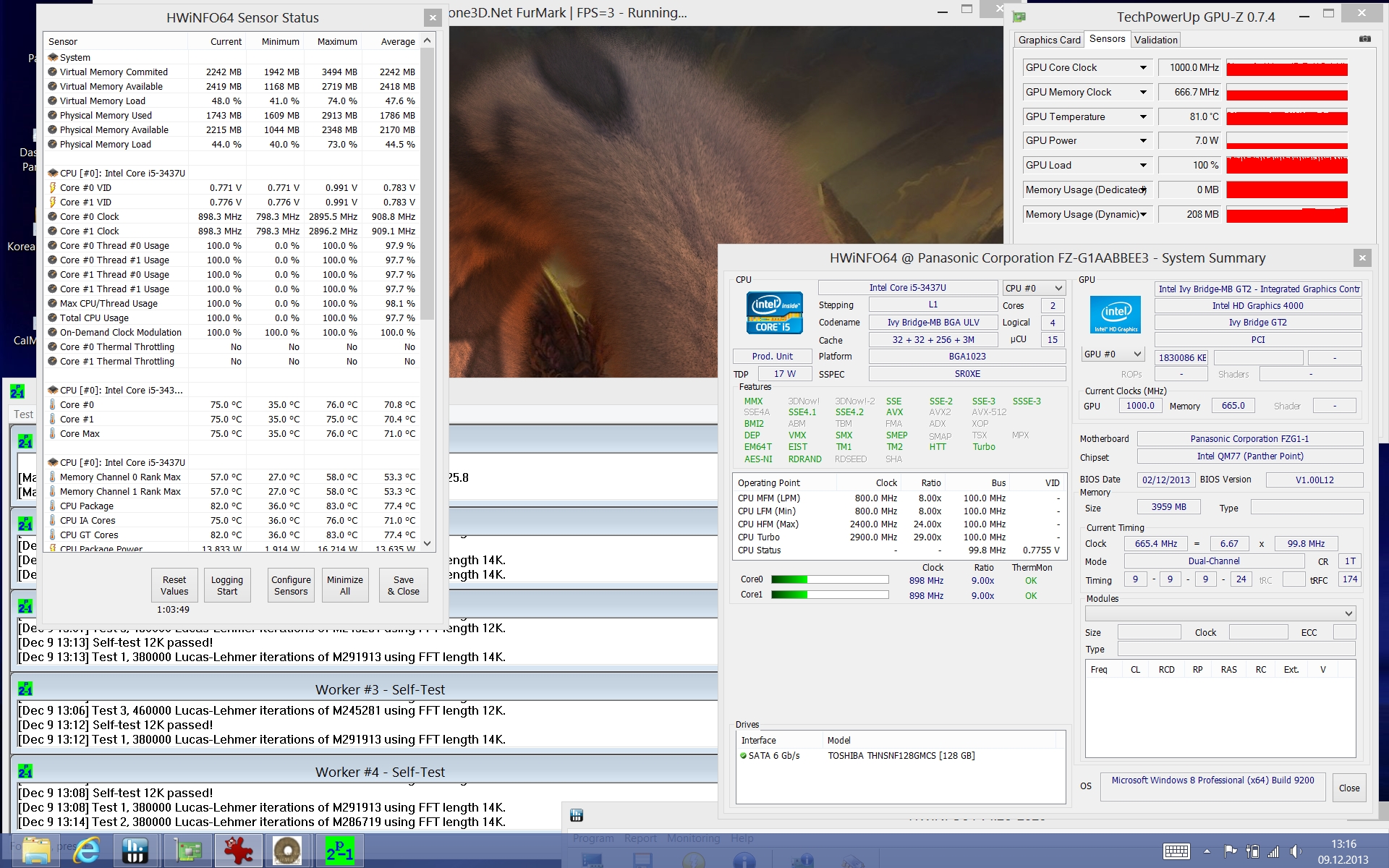The image size is (1389, 868).
Task: Click the volume speaker tray icon
Action: [1295, 851]
